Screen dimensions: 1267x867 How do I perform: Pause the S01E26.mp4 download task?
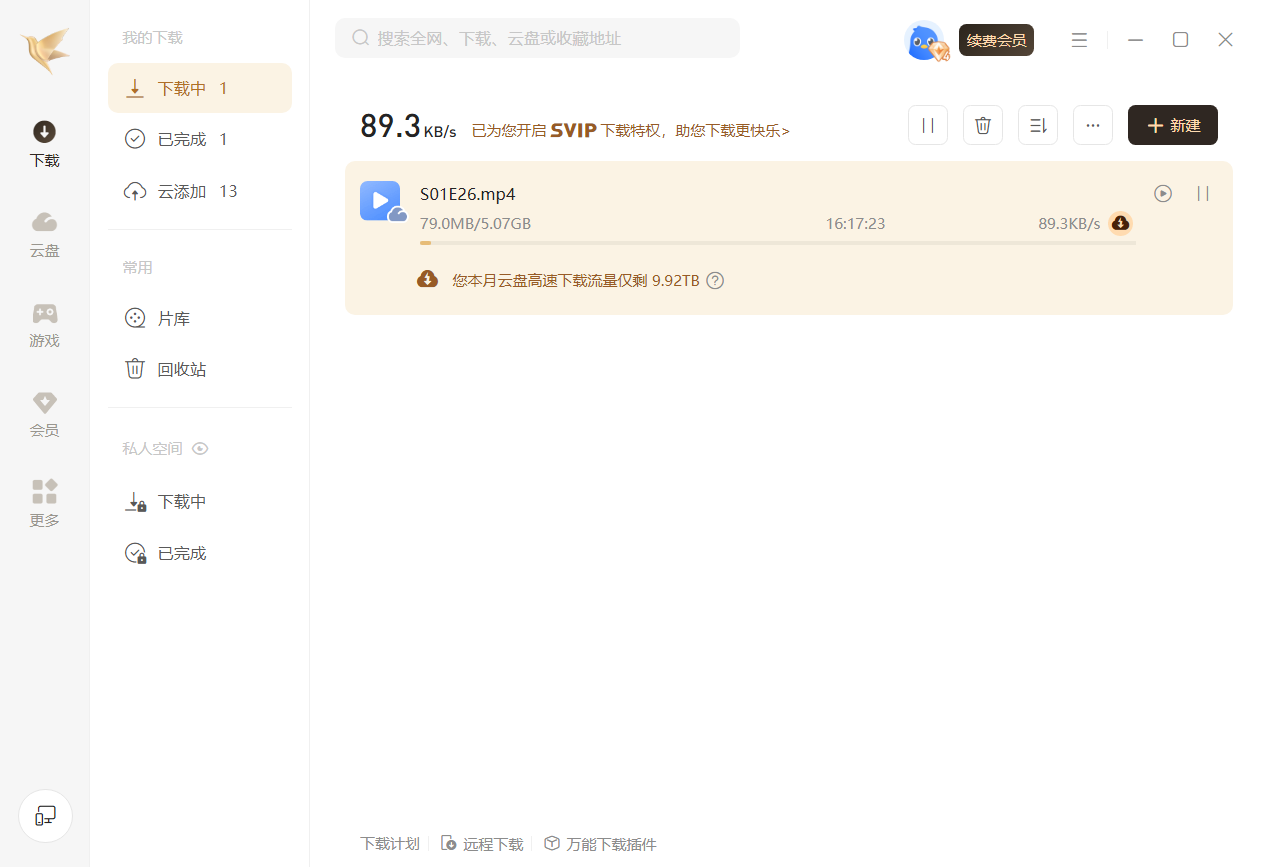(x=1204, y=194)
